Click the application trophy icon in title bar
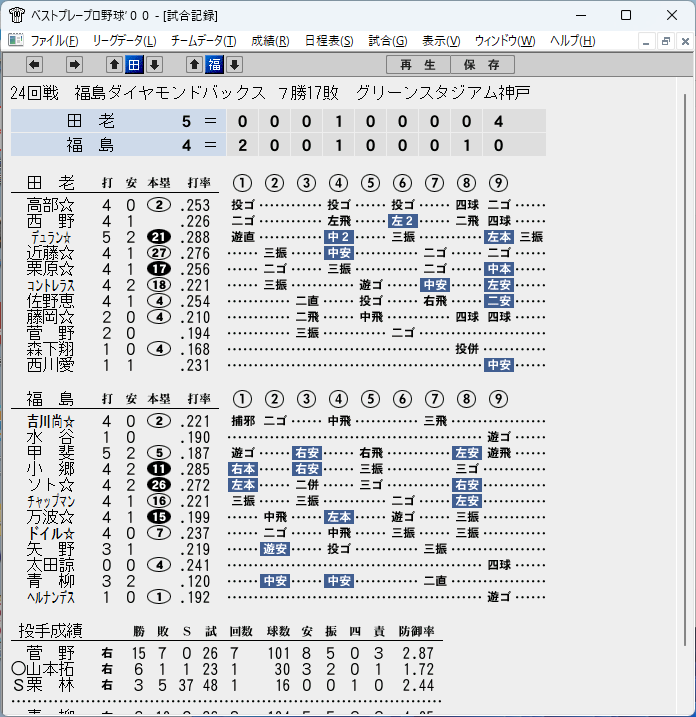This screenshot has width=696, height=717. click(16, 15)
